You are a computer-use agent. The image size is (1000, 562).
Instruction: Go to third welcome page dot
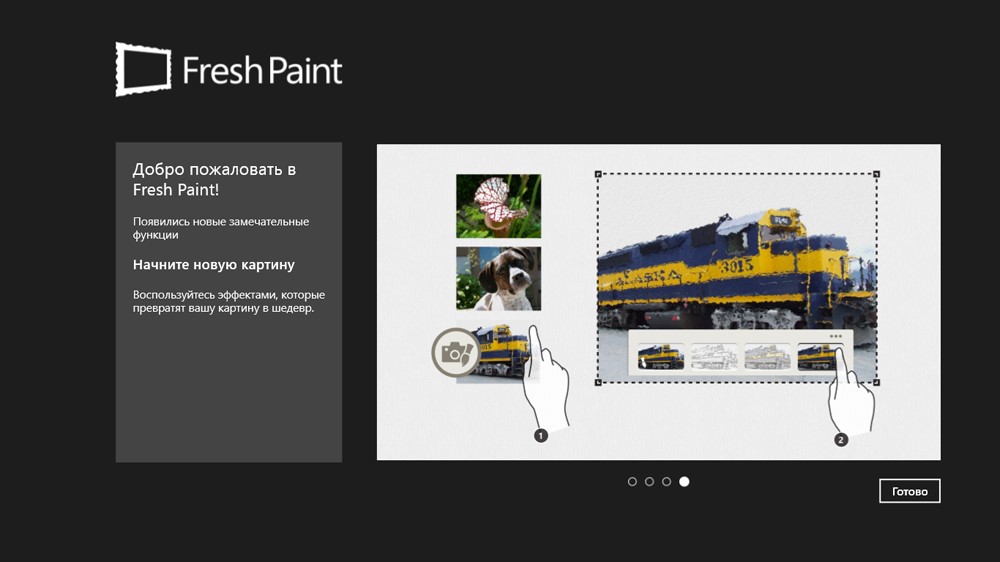tap(666, 482)
